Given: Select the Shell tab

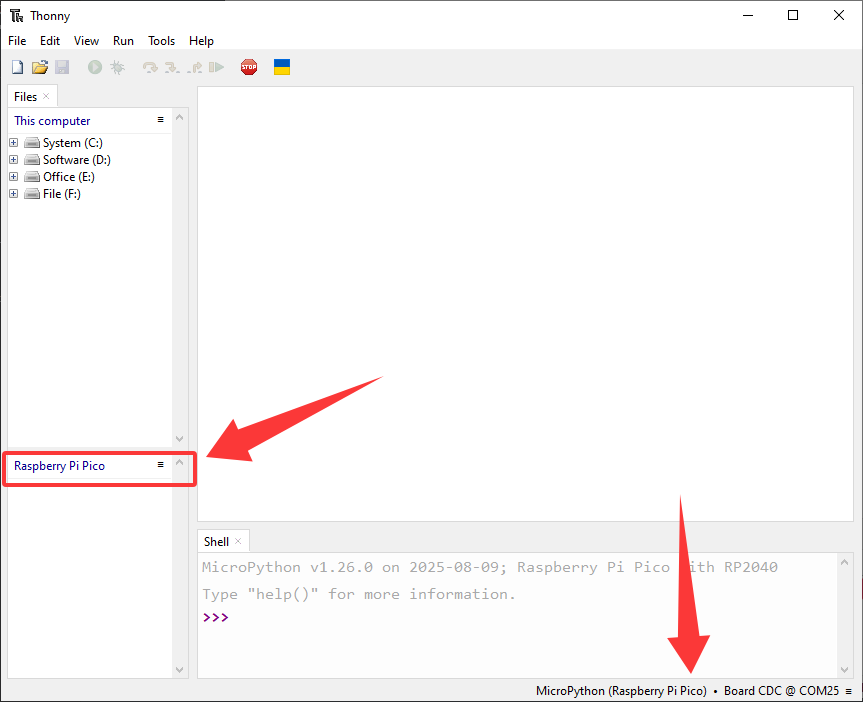Looking at the screenshot, I should pos(216,542).
